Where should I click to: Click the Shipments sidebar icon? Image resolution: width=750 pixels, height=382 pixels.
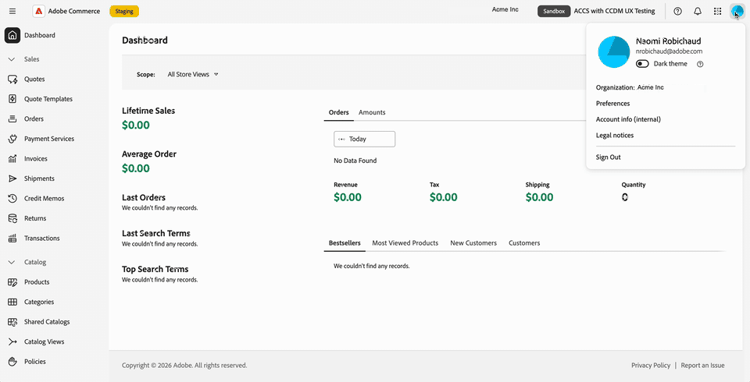[x=12, y=179]
